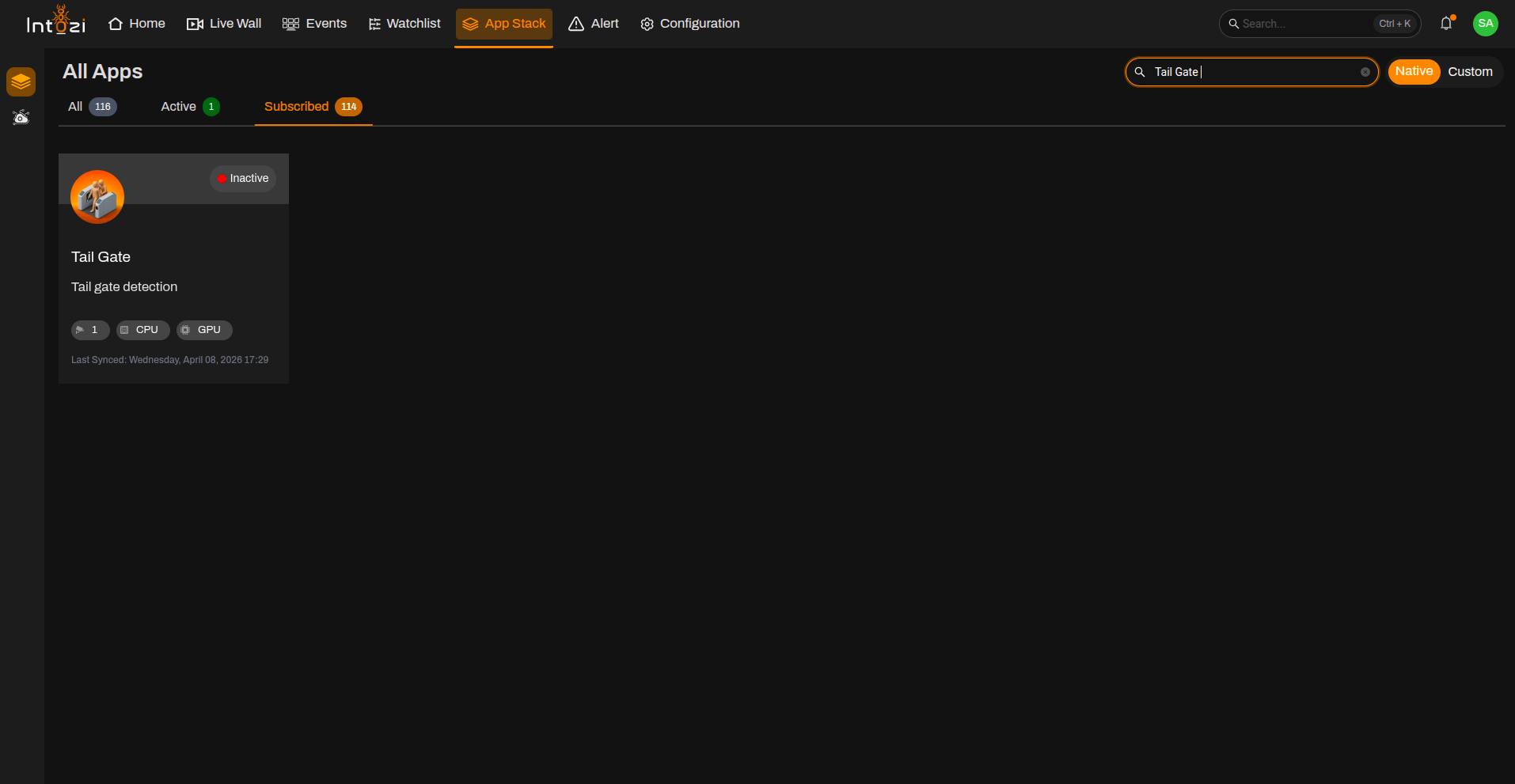Open the camera sidebar icon
This screenshot has height=784, width=1515.
(21, 118)
